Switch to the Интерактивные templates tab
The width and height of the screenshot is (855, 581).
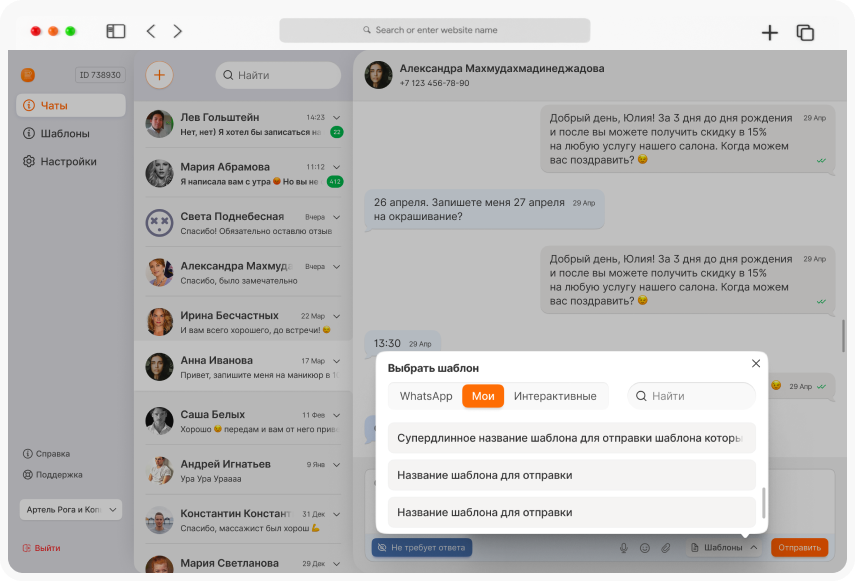555,396
